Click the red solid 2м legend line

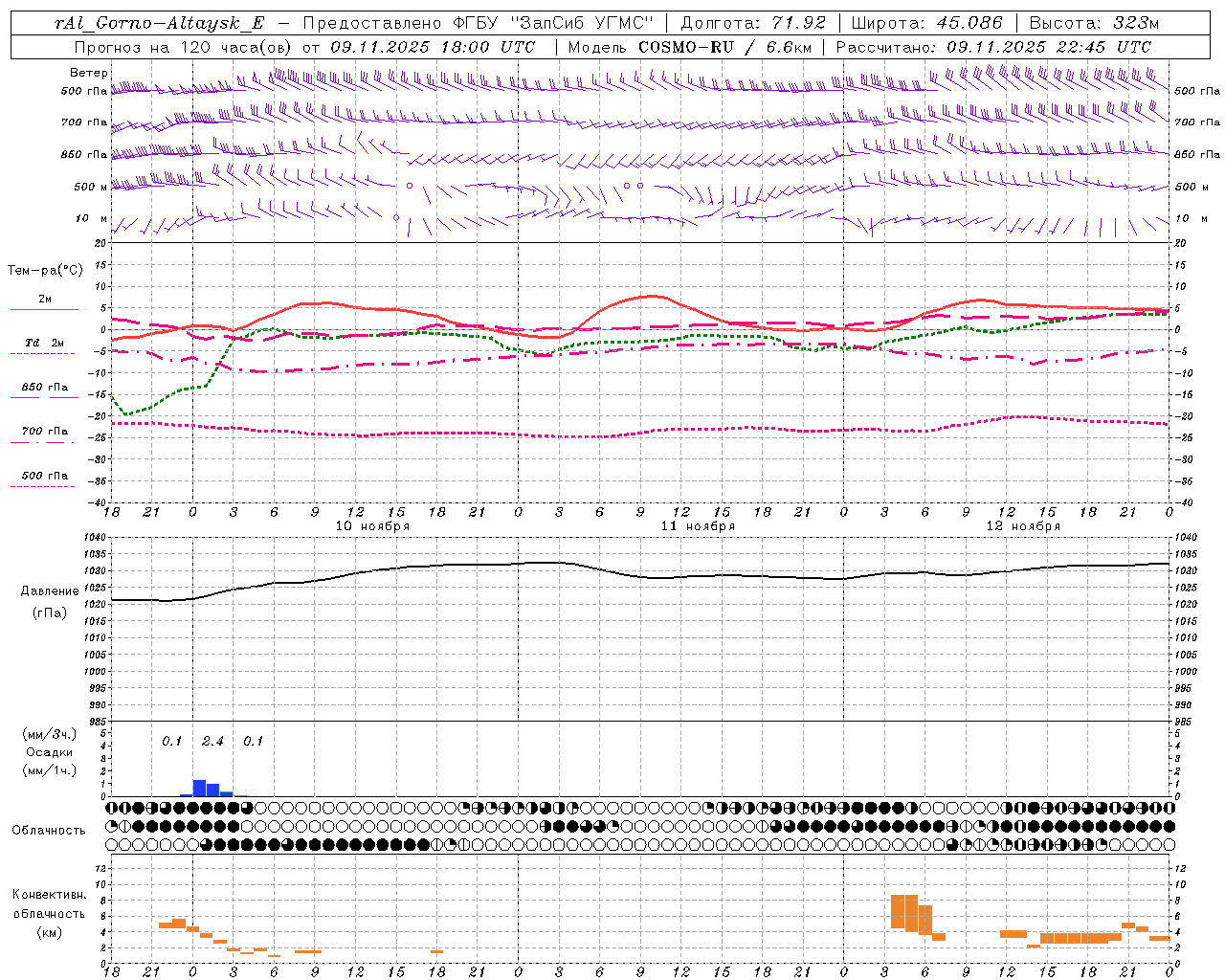(43, 310)
